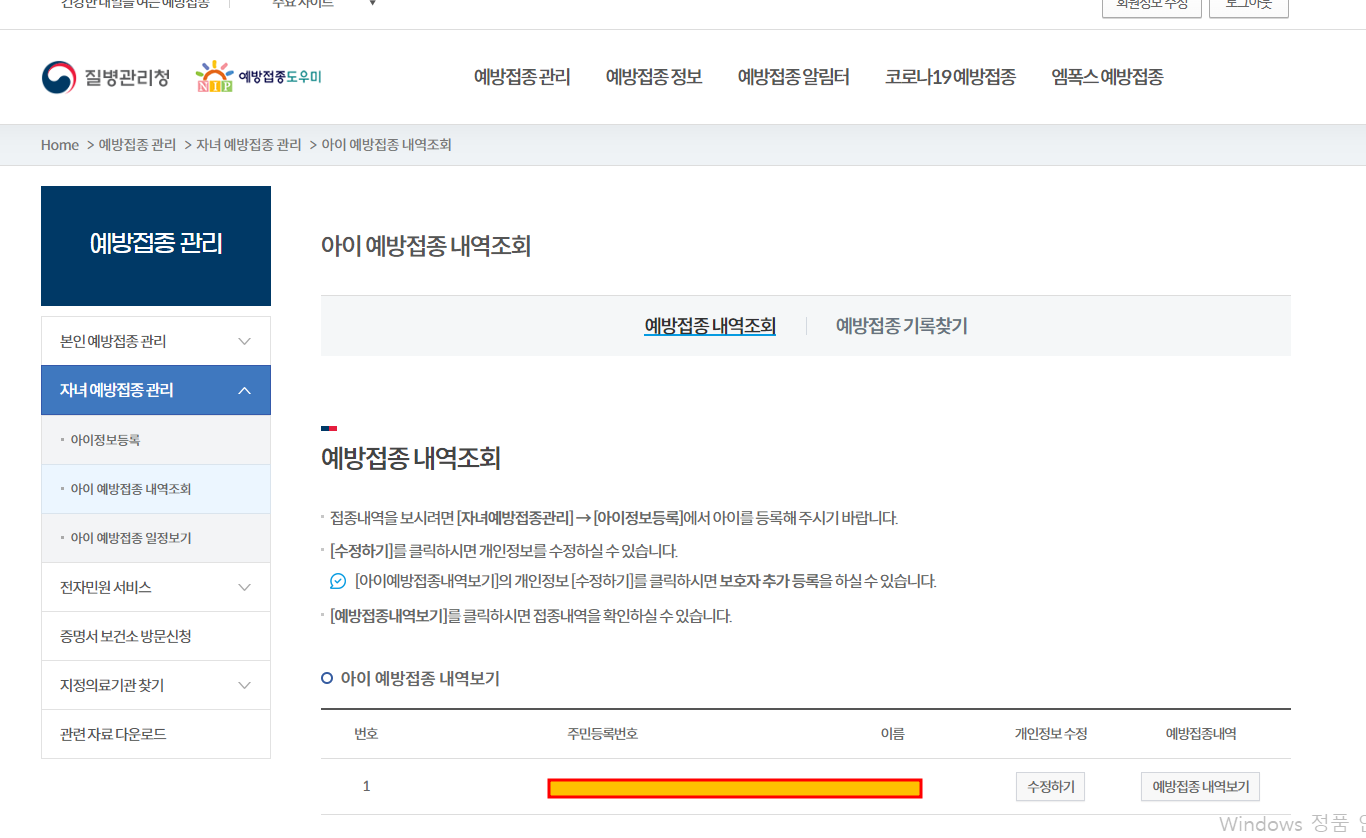Viewport: 1366px width, 838px height.
Task: Click the 예방접종 관리 sidebar title box
Action: (156, 246)
